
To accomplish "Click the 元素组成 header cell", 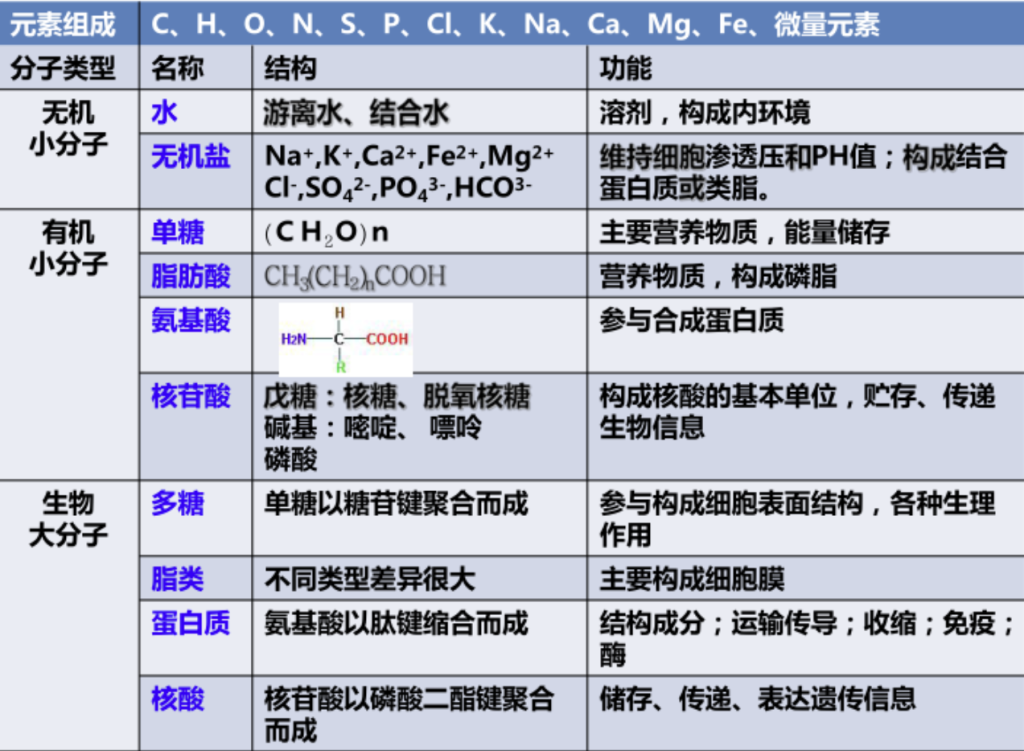I will pyautogui.click(x=62, y=23).
